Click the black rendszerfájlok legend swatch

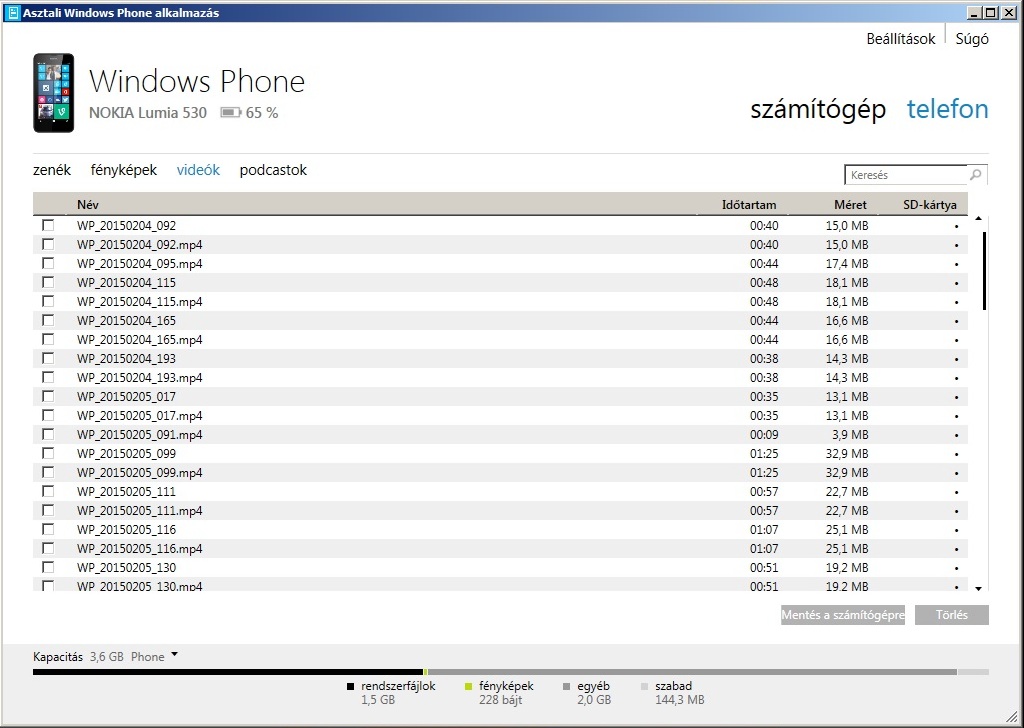[x=350, y=686]
